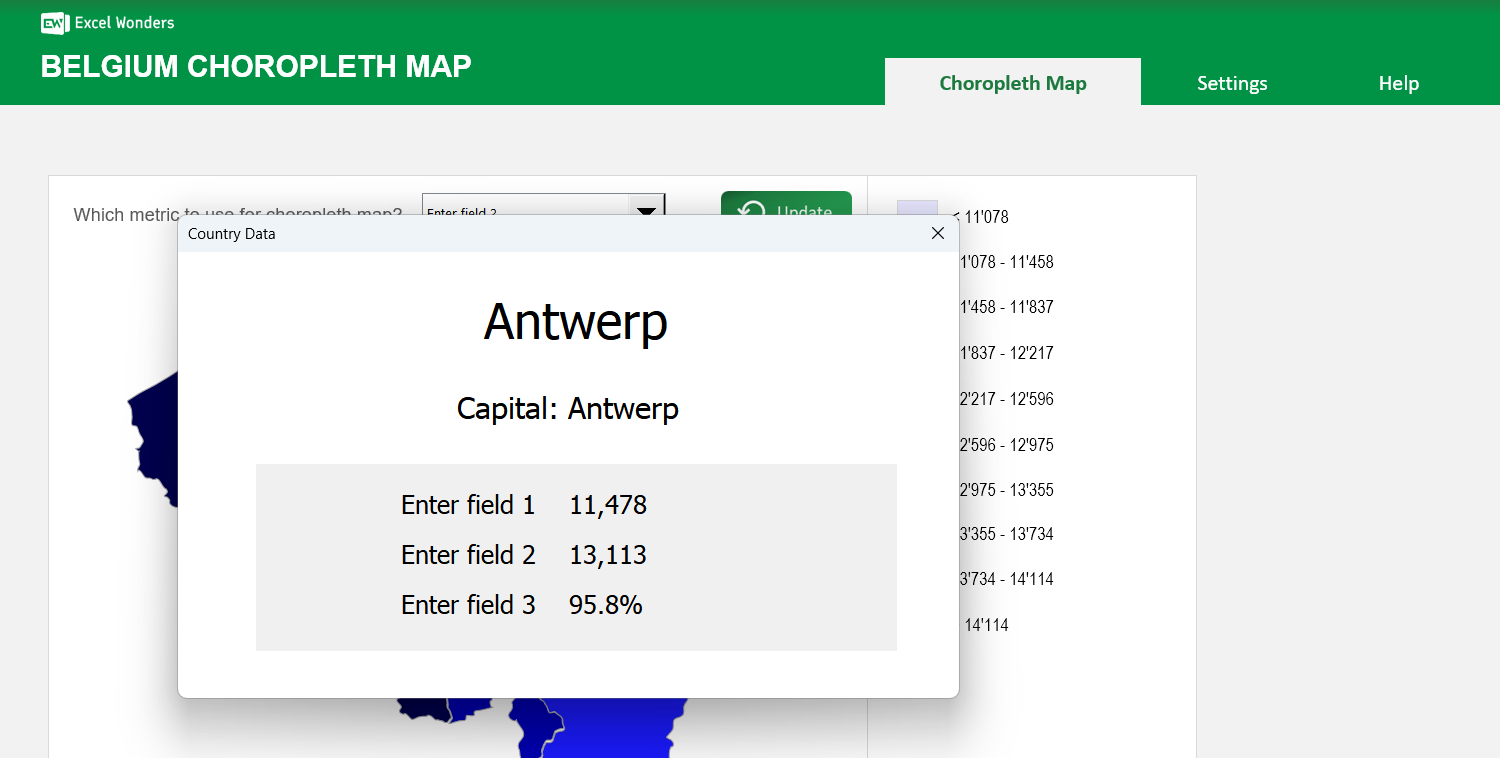Click the EW Excel Wonders logo icon
This screenshot has width=1500, height=758.
(54, 23)
